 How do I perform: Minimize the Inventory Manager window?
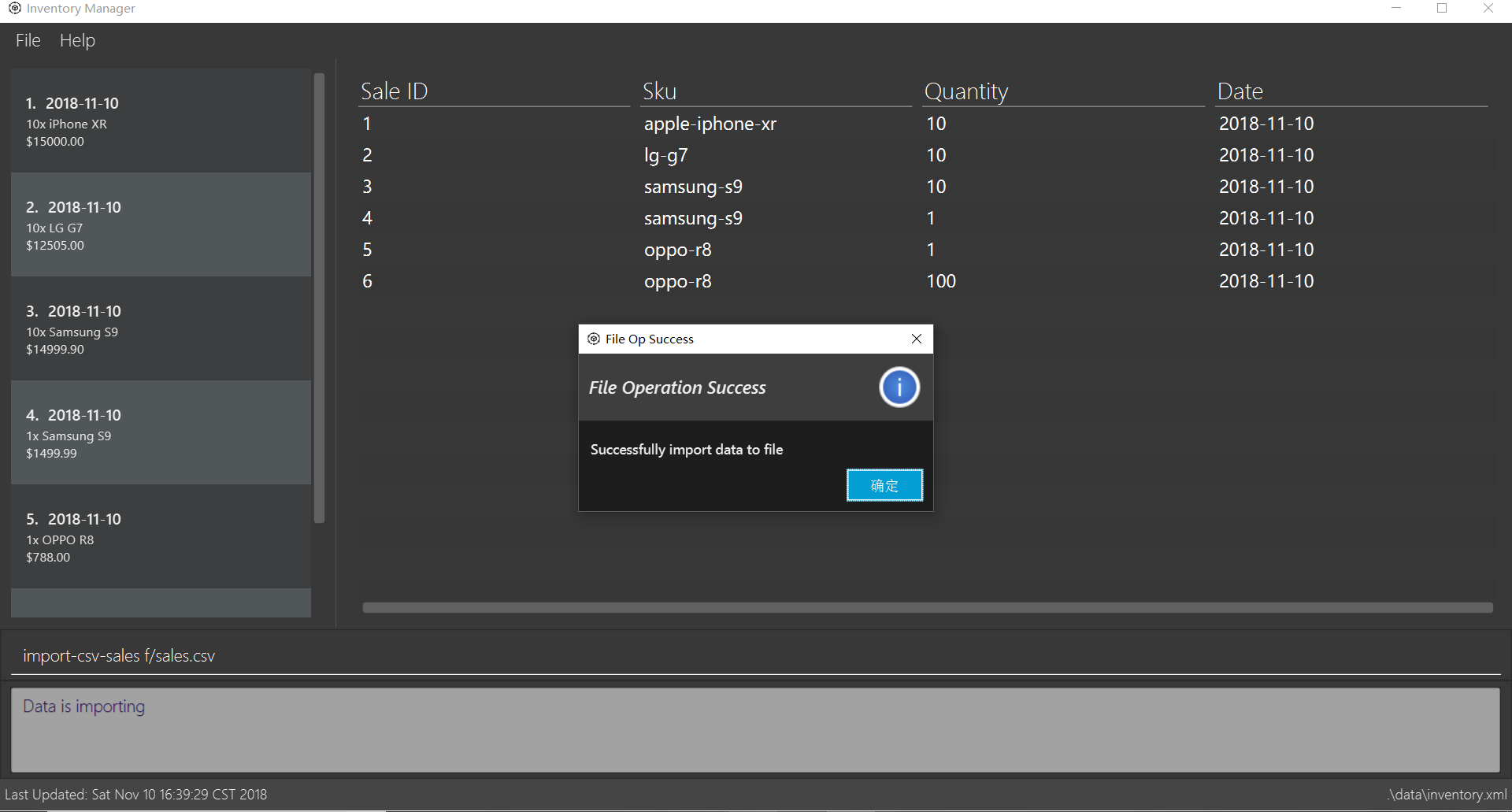pyautogui.click(x=1396, y=8)
